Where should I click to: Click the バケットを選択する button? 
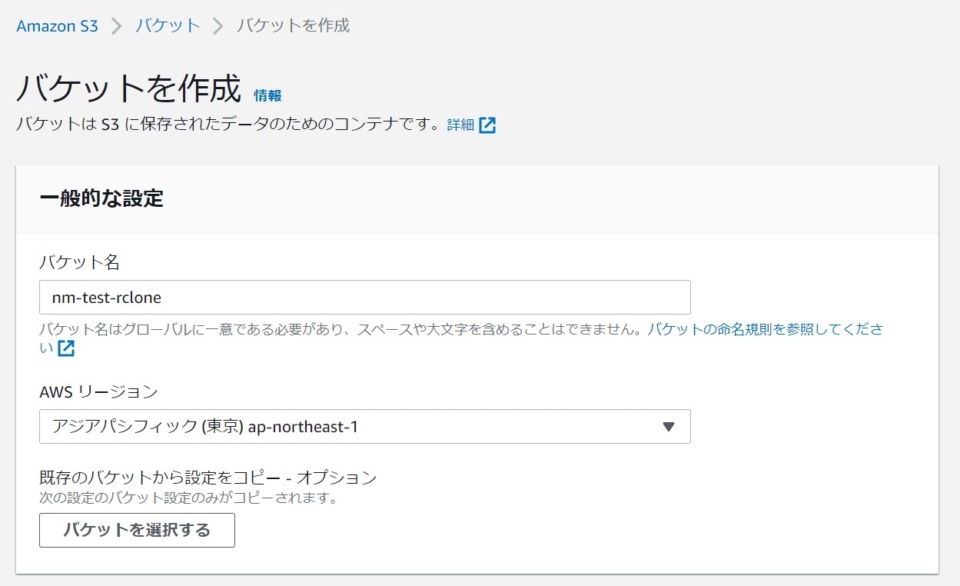[136, 530]
